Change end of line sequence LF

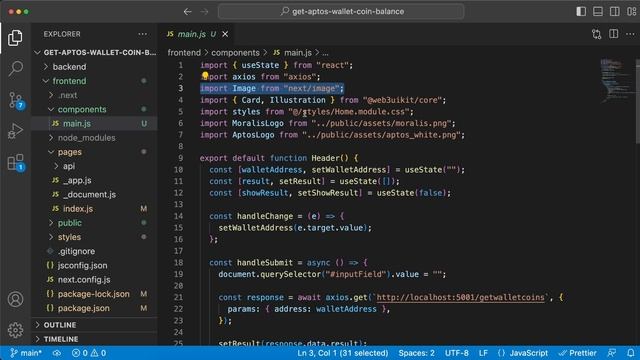point(483,353)
